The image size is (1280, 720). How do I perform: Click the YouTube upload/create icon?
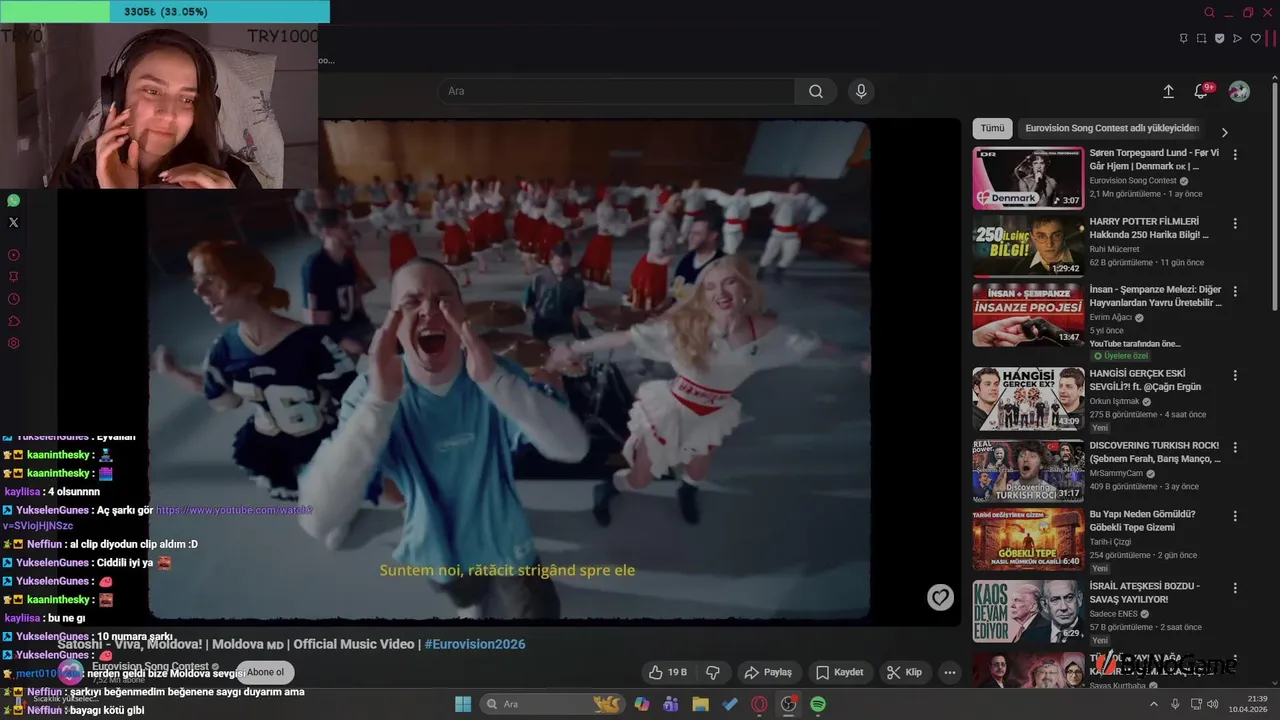(1168, 91)
